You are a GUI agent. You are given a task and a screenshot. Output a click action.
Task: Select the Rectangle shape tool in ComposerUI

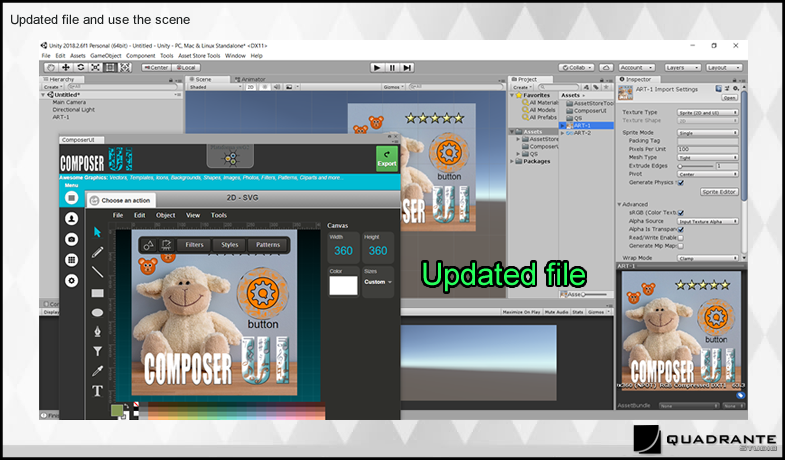click(97, 293)
